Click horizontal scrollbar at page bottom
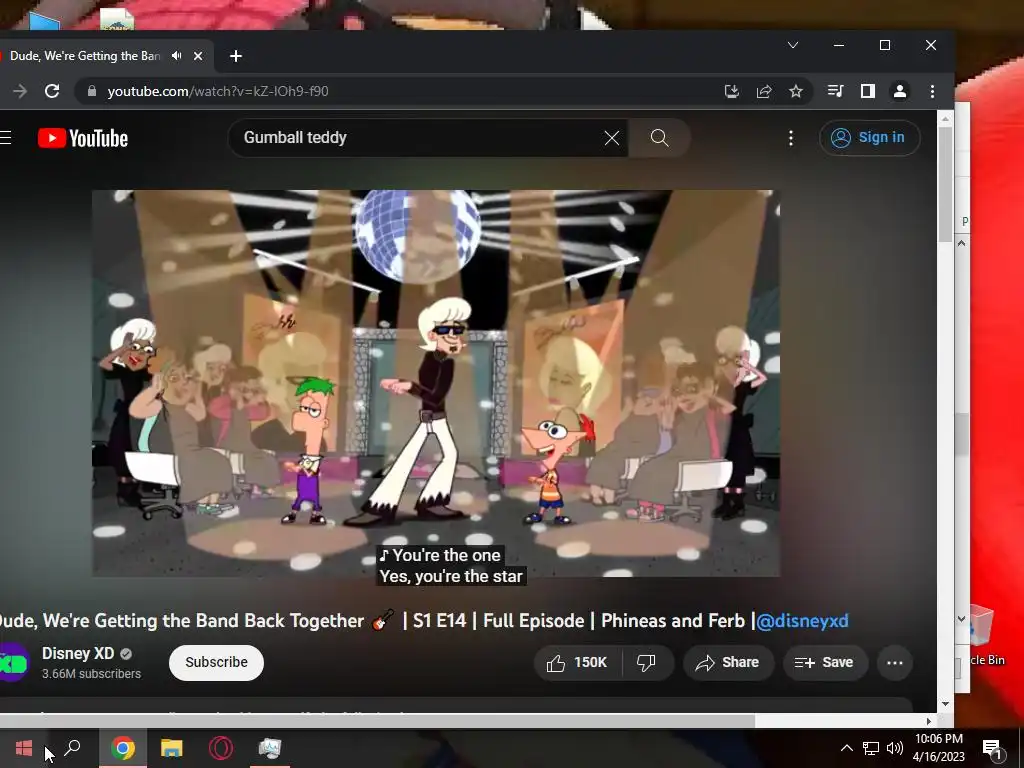The image size is (1024, 768). 377,721
